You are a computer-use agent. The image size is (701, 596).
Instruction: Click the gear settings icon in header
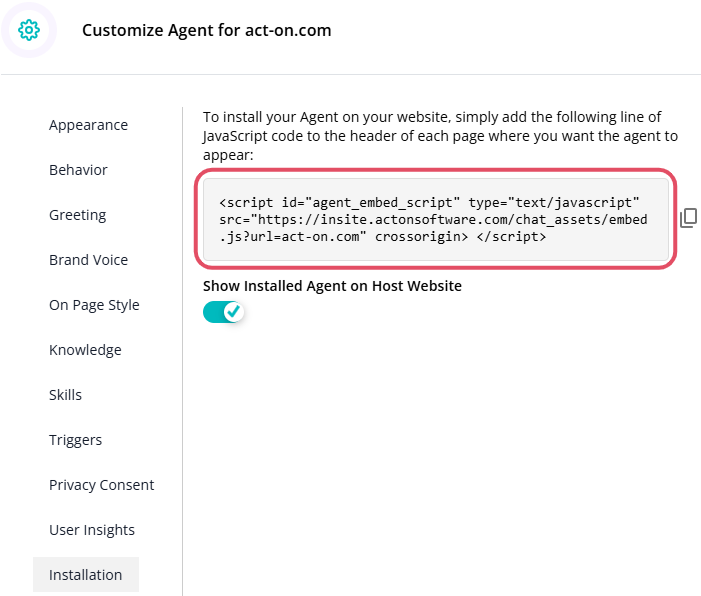click(29, 30)
